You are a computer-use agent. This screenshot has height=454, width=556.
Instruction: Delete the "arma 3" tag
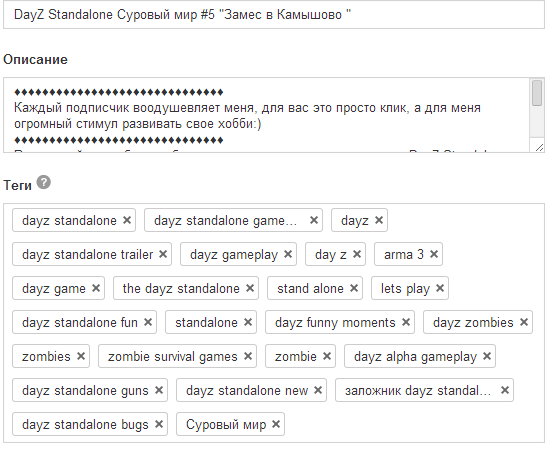434,254
